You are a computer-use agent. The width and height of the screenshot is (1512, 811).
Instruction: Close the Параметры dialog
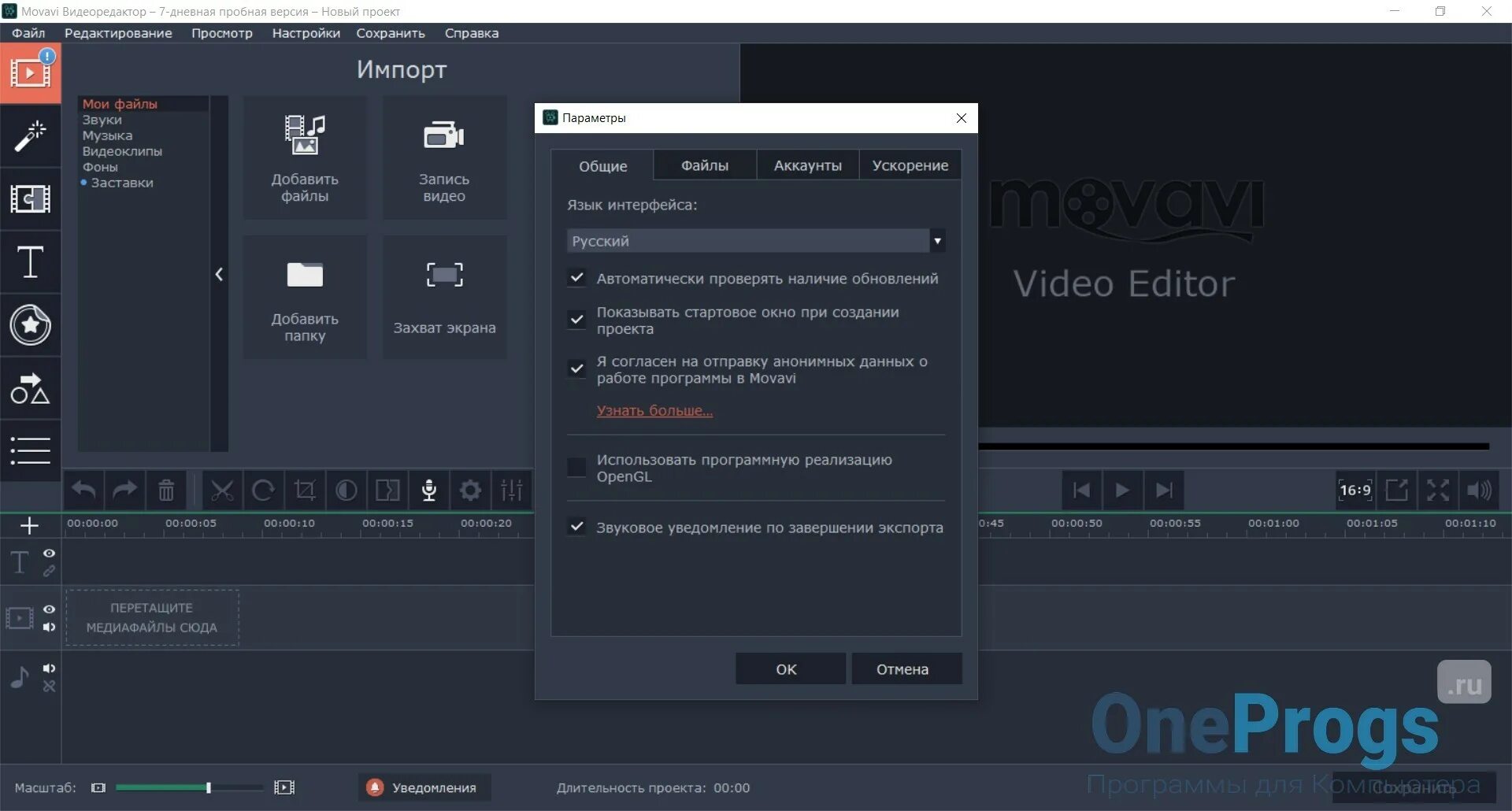[962, 118]
